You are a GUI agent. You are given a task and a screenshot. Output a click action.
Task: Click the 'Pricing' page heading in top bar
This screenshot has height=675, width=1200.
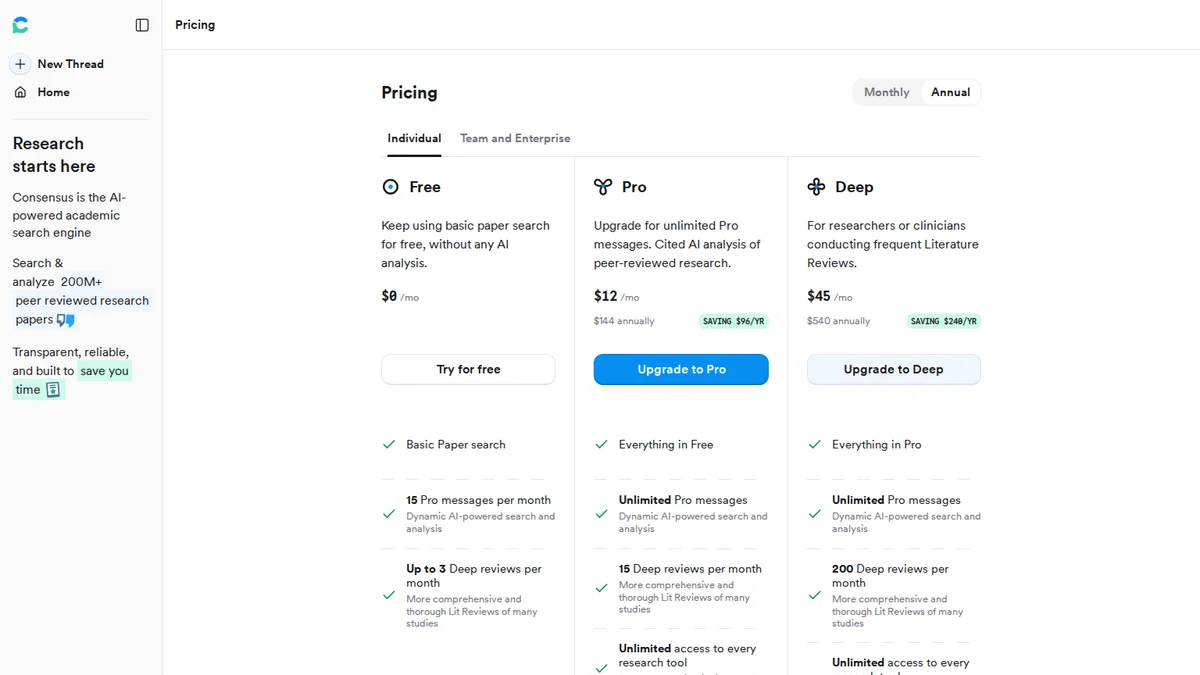pyautogui.click(x=195, y=25)
